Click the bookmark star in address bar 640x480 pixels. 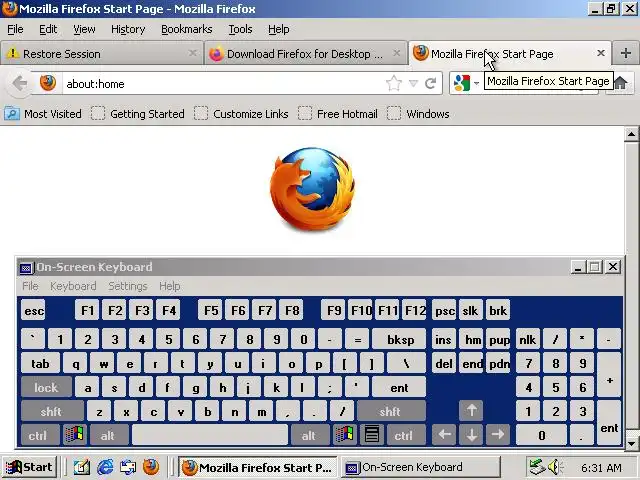tap(393, 83)
